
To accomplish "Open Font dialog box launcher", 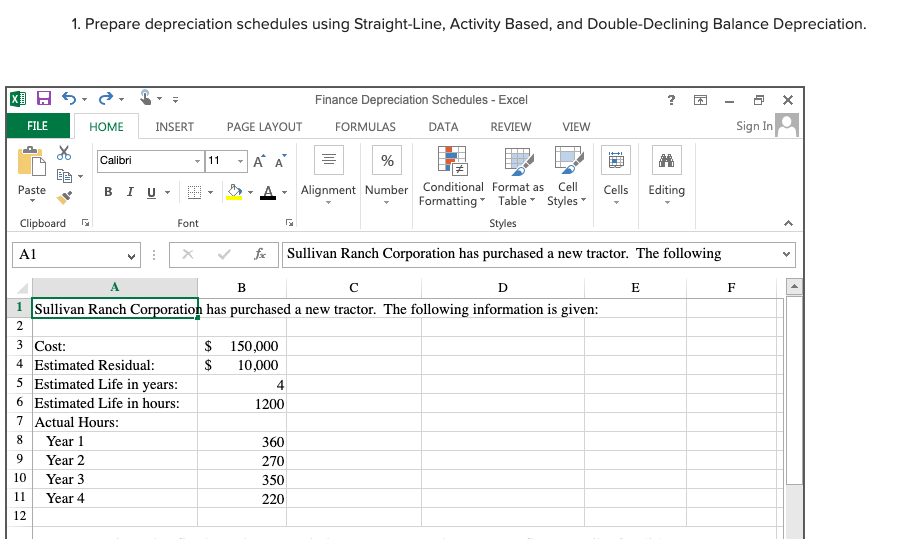I will (289, 223).
